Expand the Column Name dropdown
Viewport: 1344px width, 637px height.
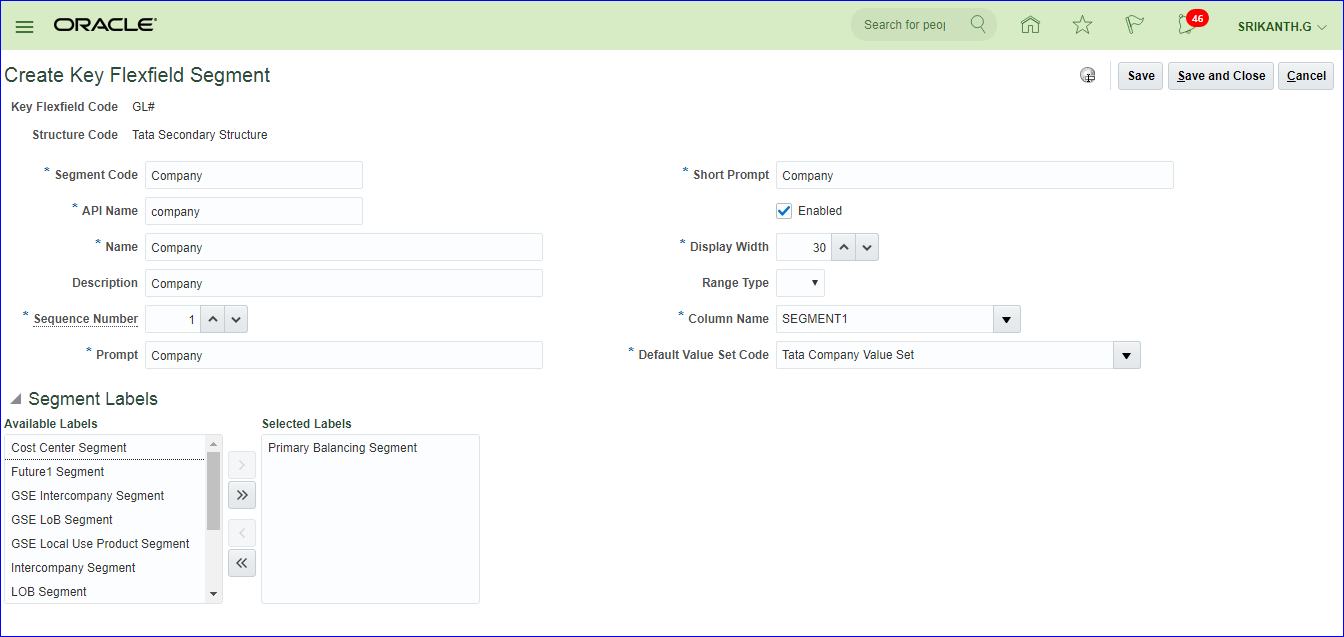pos(1006,319)
